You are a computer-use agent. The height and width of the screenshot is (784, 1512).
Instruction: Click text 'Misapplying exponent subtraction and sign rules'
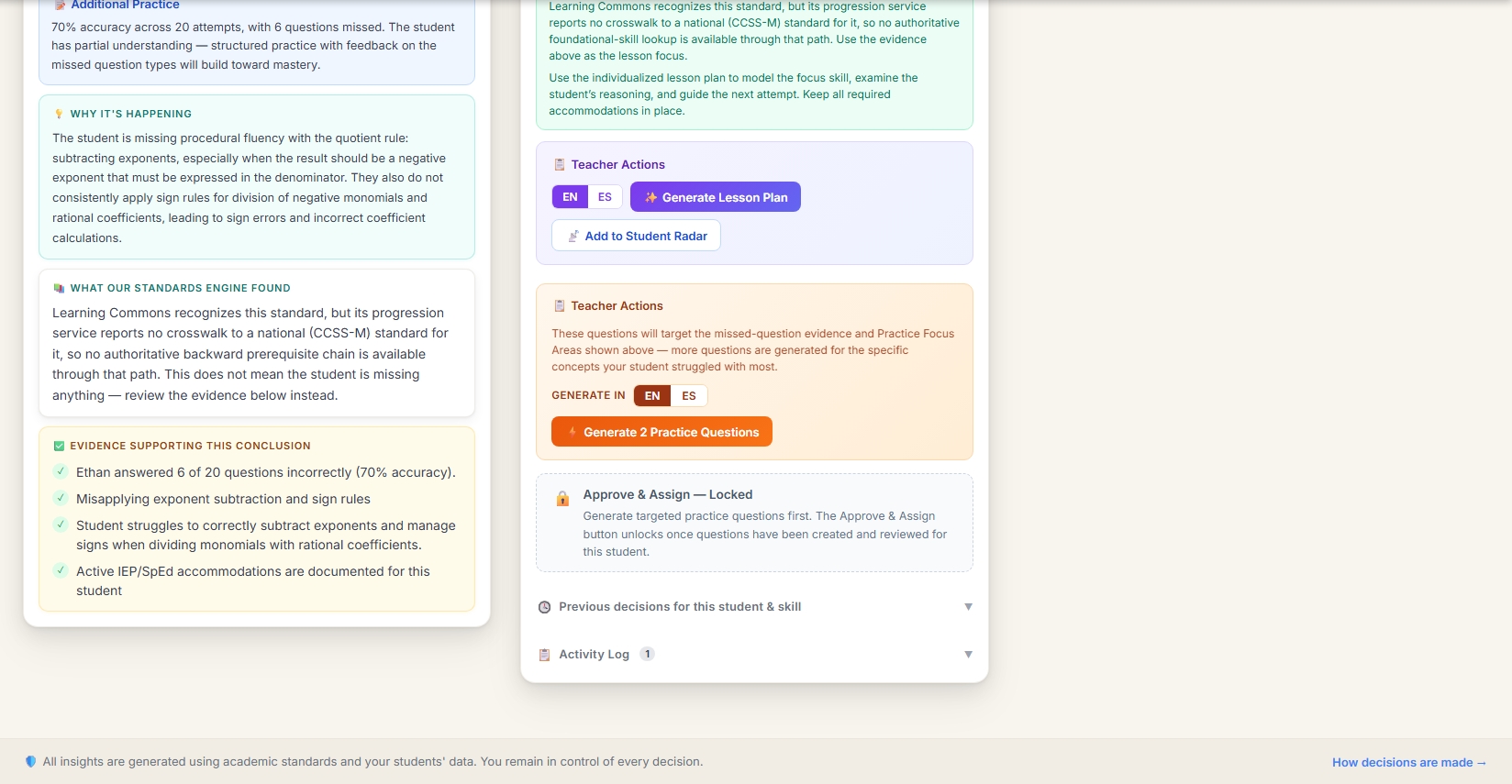click(x=223, y=499)
